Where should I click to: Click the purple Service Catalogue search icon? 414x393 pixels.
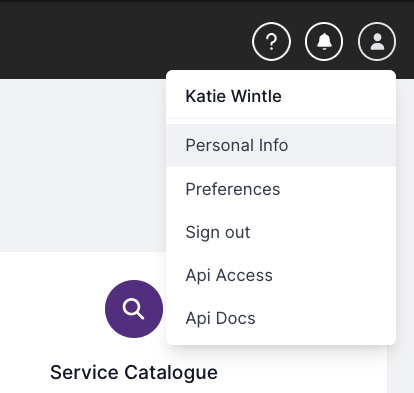coord(134,309)
